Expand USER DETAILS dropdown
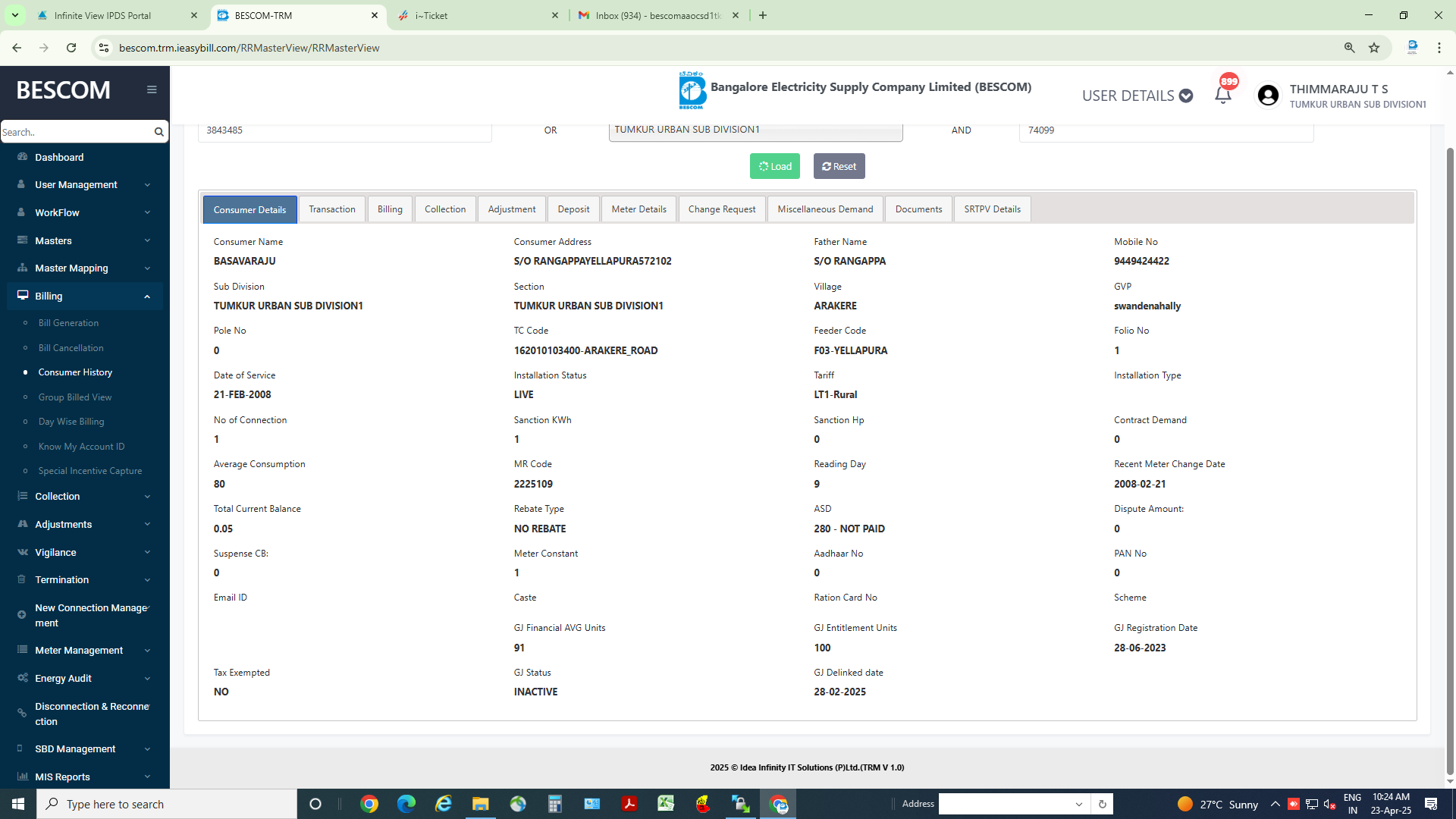Screen dimensions: 1456x819 click(x=1137, y=96)
